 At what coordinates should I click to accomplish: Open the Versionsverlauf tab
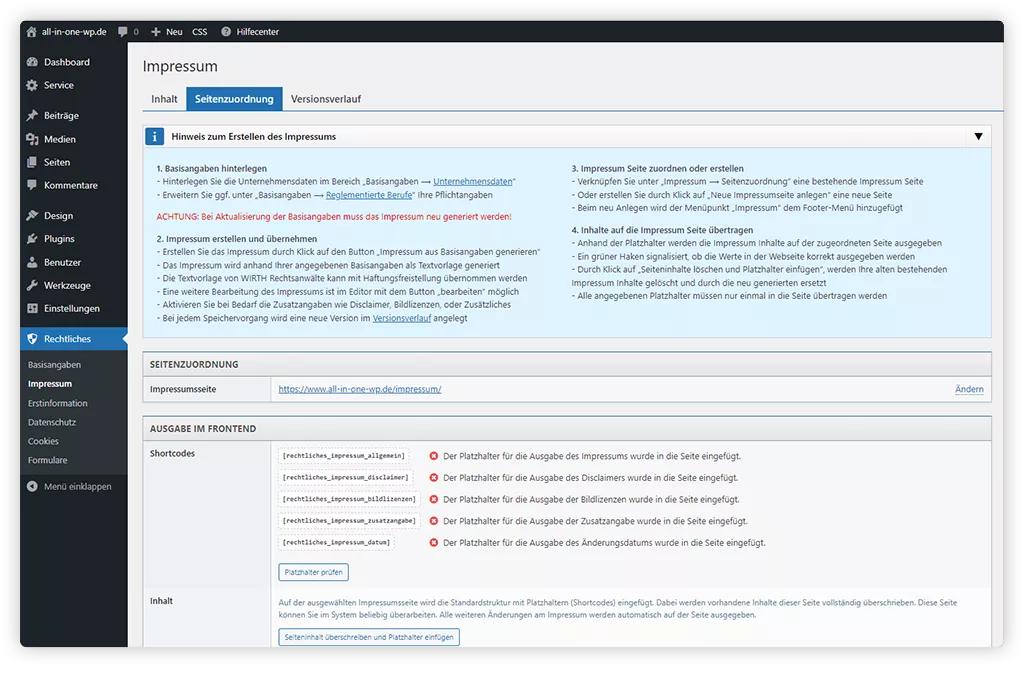326,99
